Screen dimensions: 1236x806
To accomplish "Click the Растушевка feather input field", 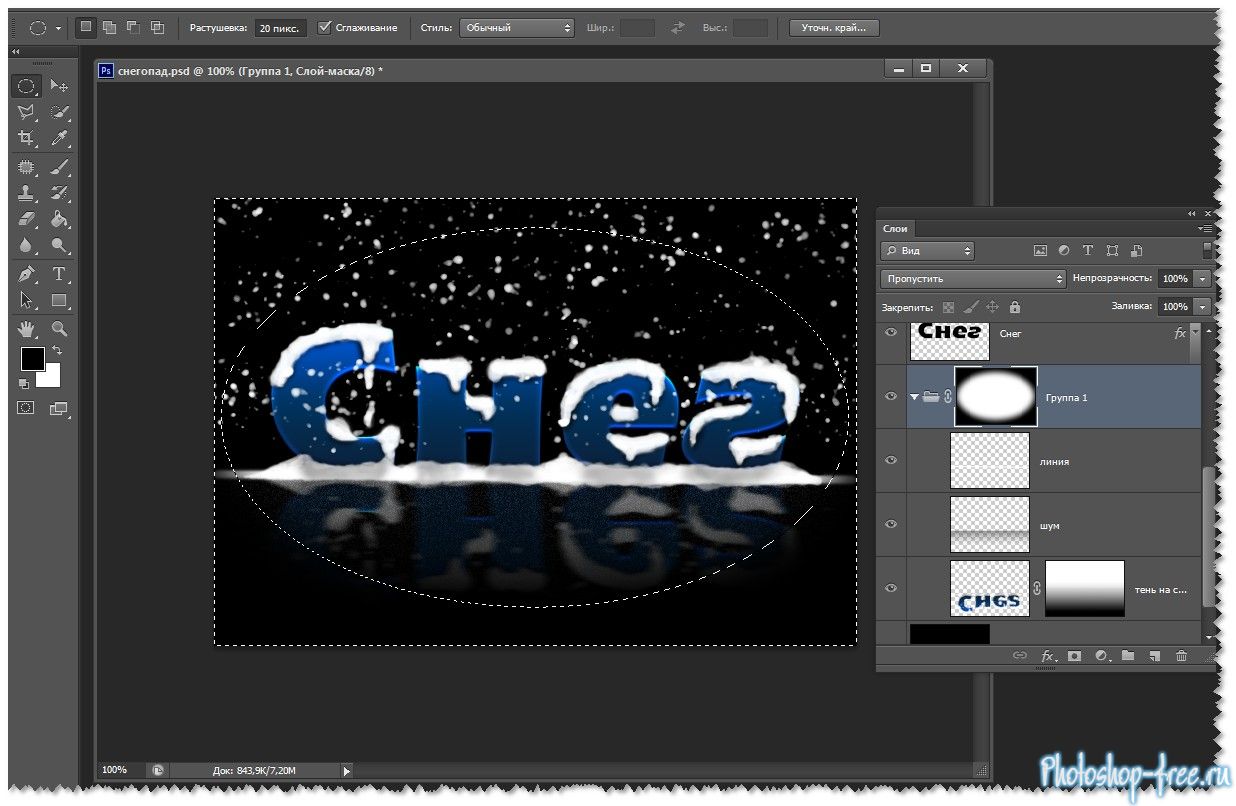I will click(280, 28).
